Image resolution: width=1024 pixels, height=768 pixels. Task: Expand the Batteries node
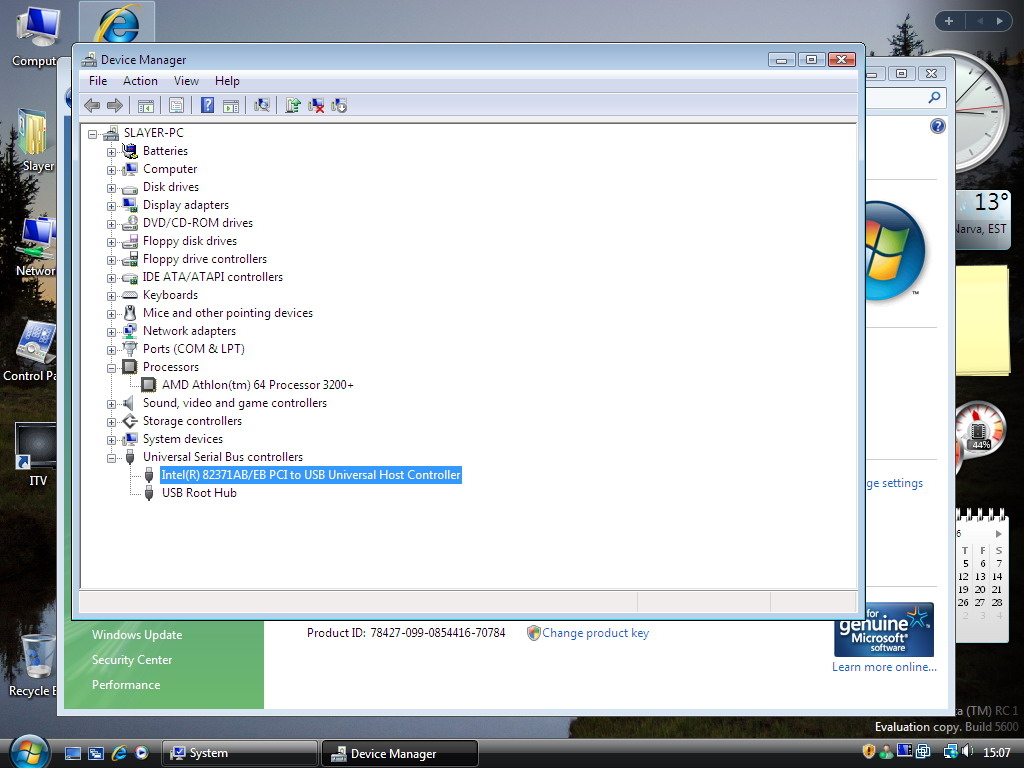(112, 152)
